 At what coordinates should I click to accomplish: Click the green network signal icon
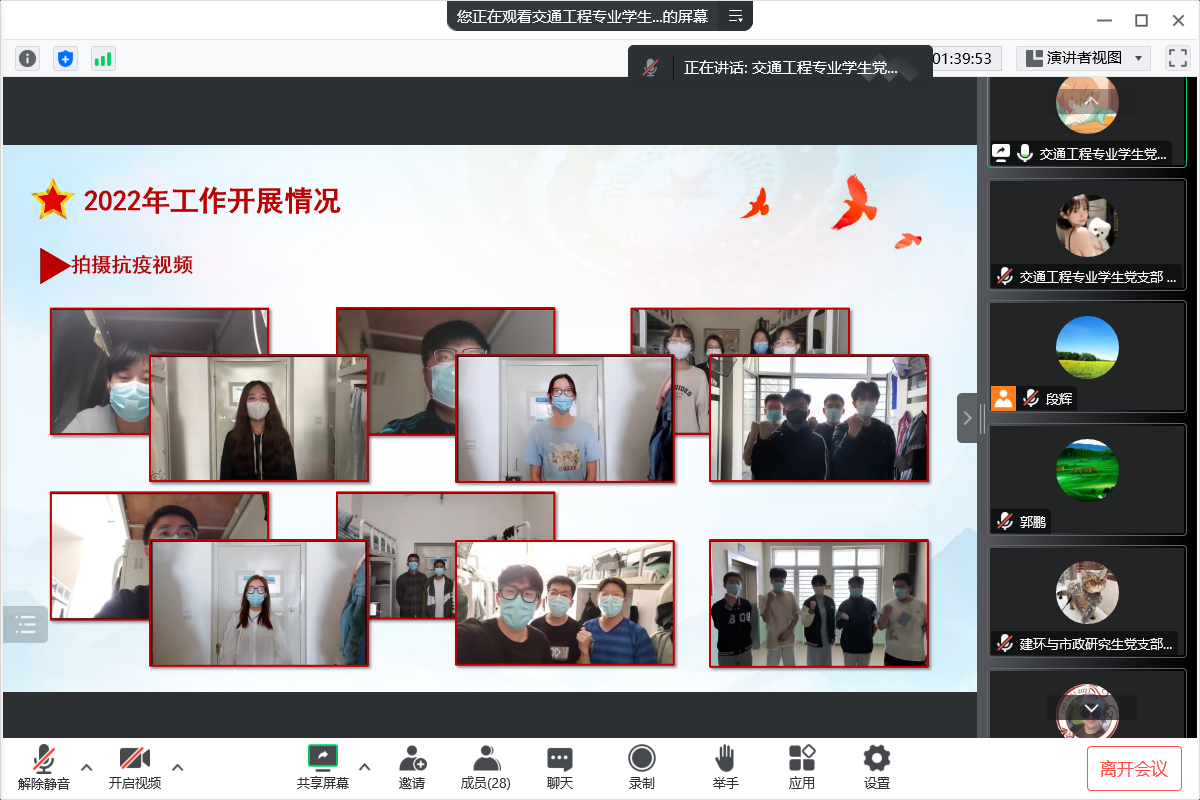click(x=103, y=59)
